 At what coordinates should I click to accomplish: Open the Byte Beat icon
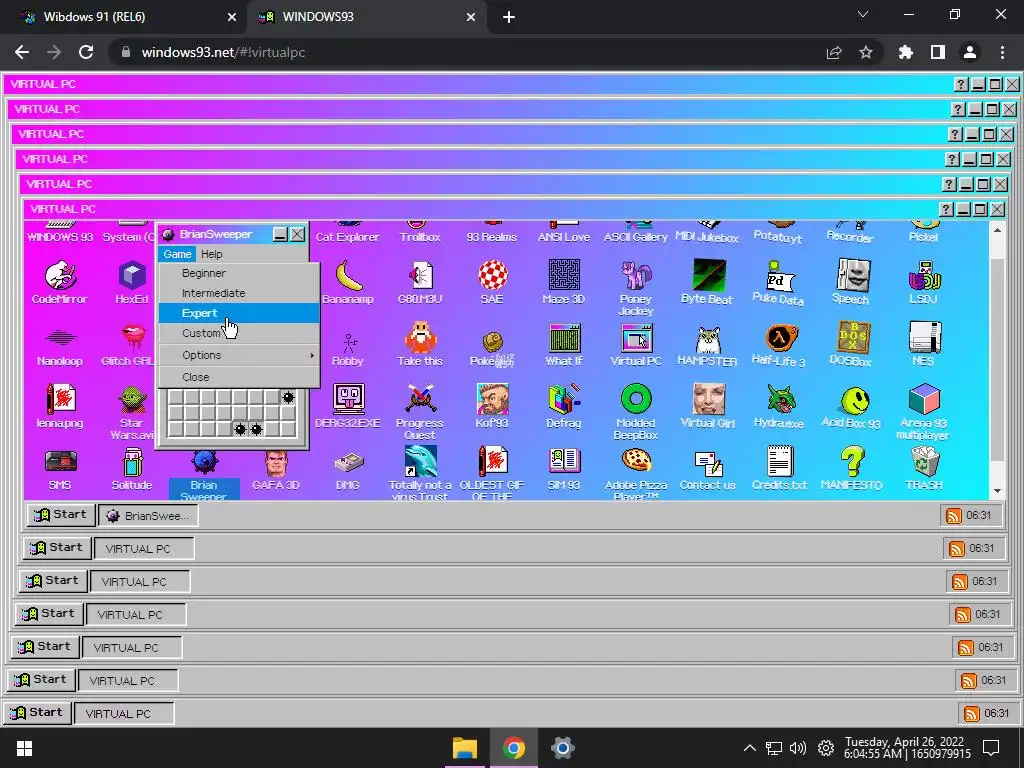pyautogui.click(x=707, y=281)
